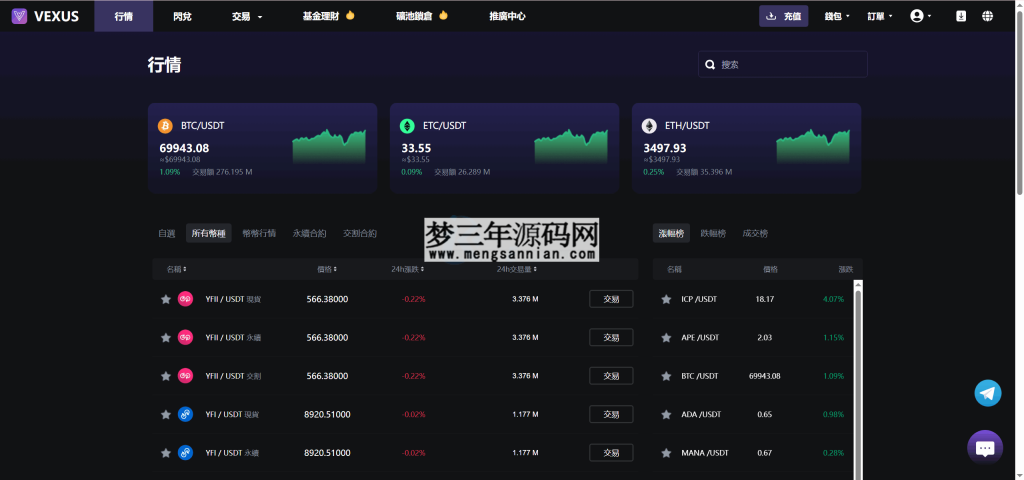Switch to 幣幣行情 tab

(x=259, y=233)
